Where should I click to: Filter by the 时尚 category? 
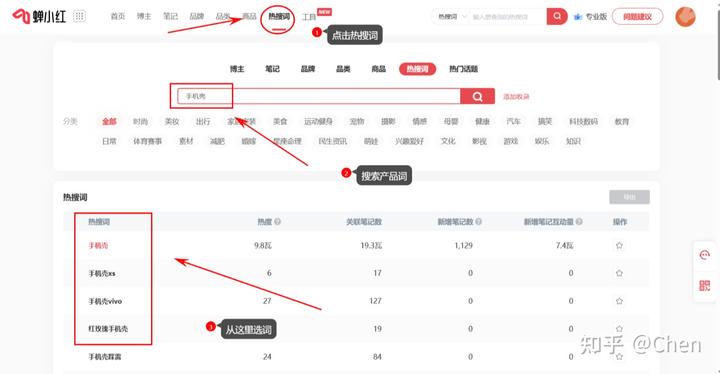(x=141, y=122)
